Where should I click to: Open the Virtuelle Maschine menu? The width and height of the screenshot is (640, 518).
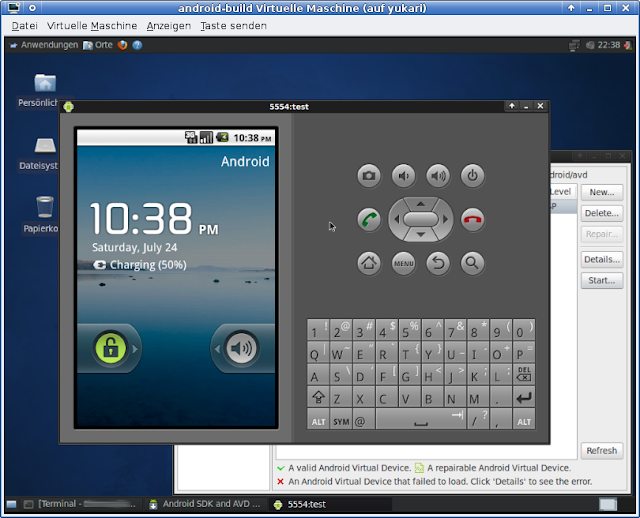pyautogui.click(x=92, y=26)
